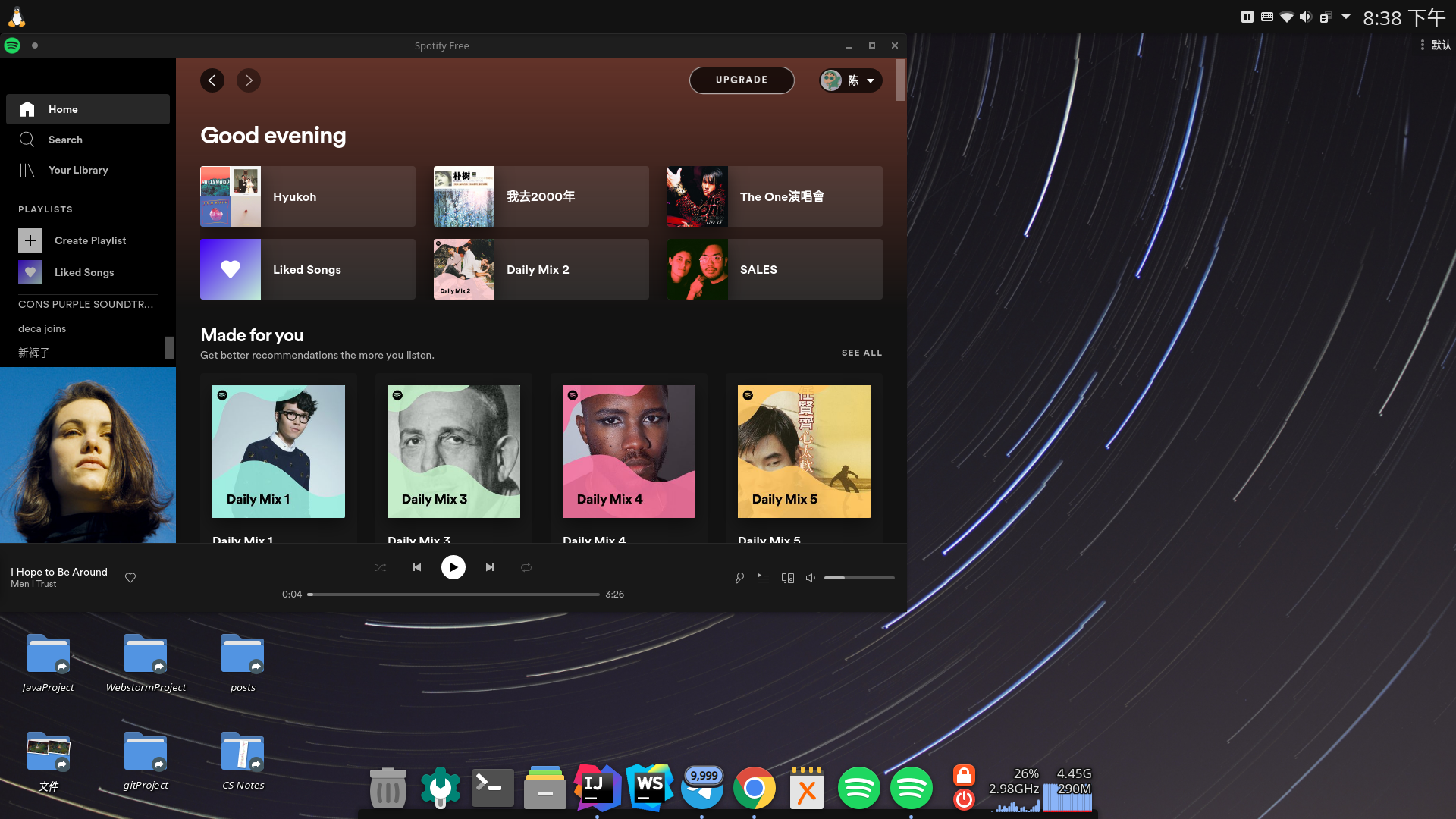Go forward with the right arrow
The height and width of the screenshot is (819, 1456).
pos(249,80)
